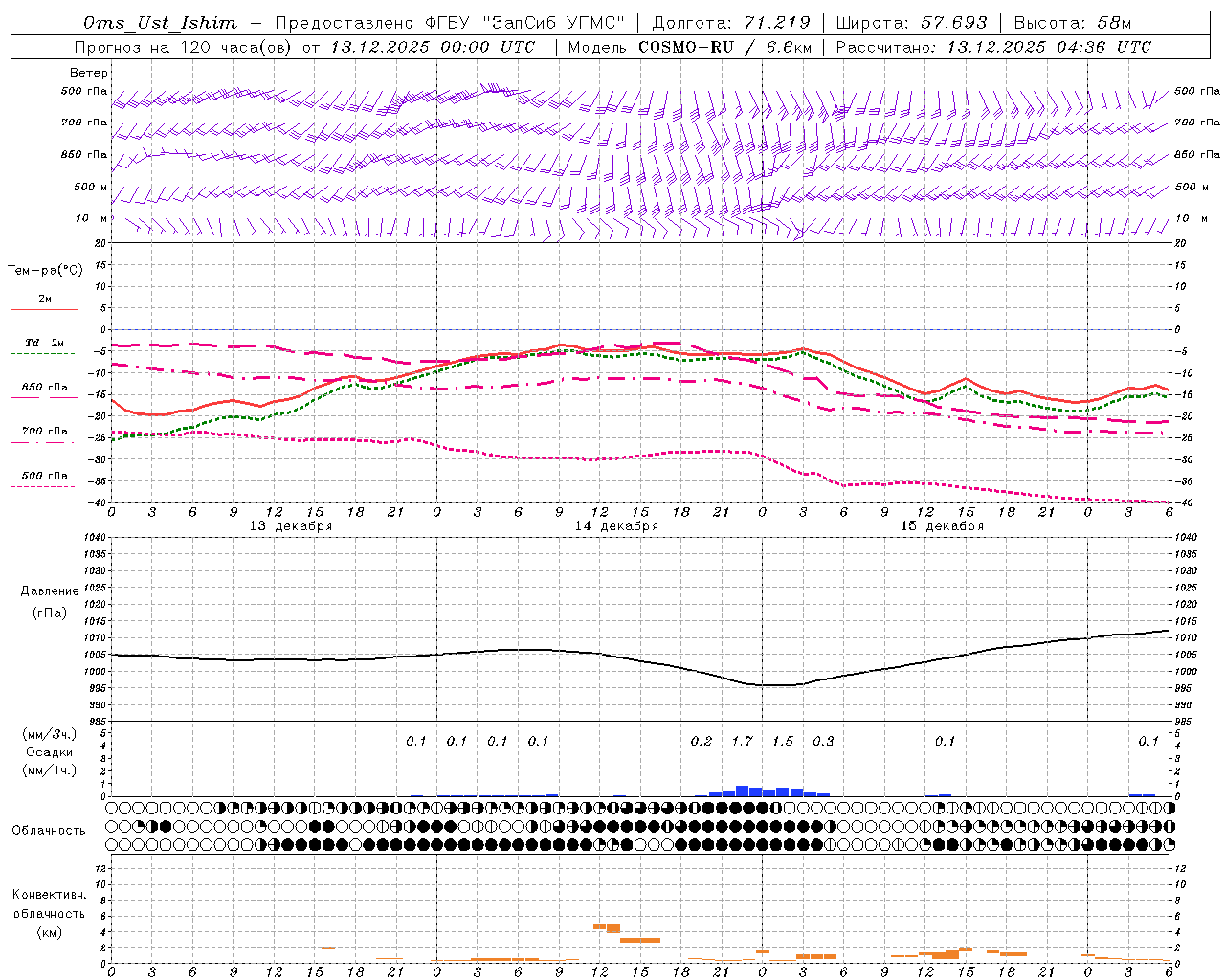Click the Долгота: 71.219 value
The image size is (1225, 980).
click(x=731, y=23)
